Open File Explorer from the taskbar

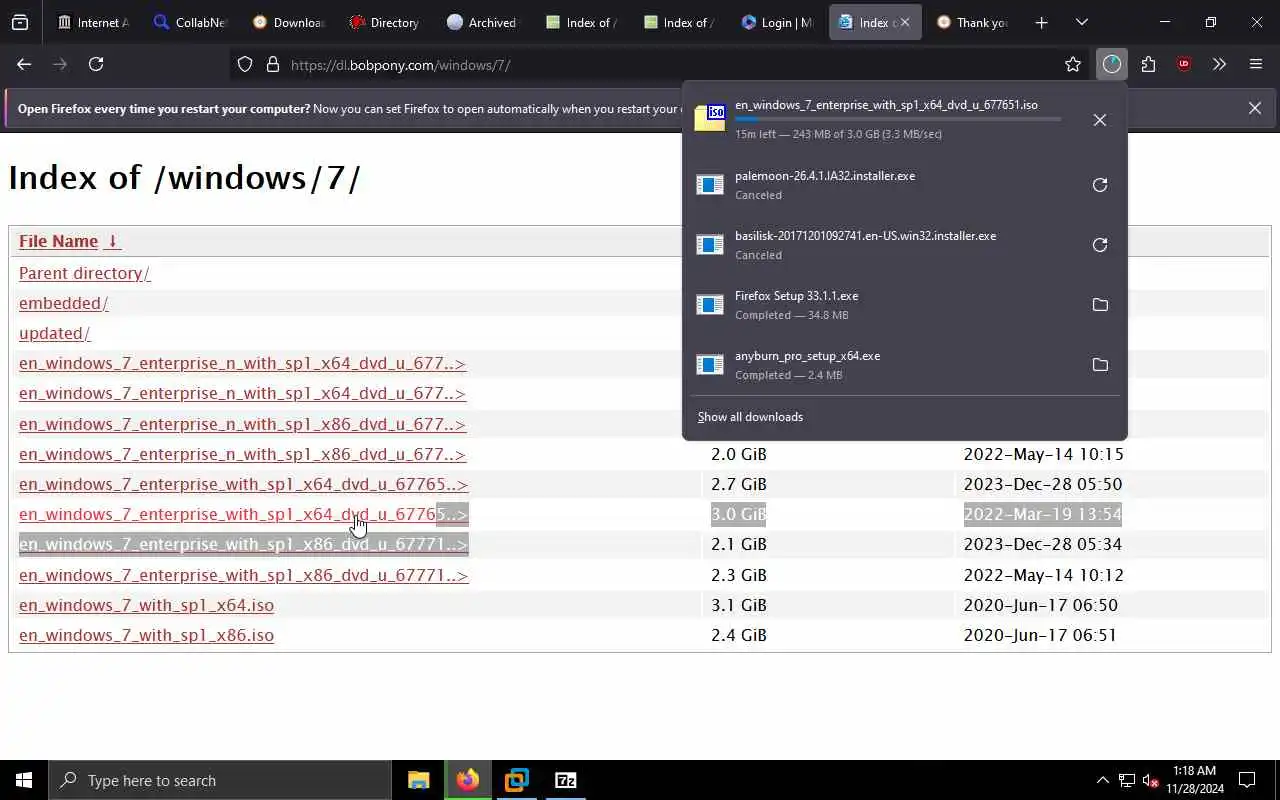[x=418, y=780]
